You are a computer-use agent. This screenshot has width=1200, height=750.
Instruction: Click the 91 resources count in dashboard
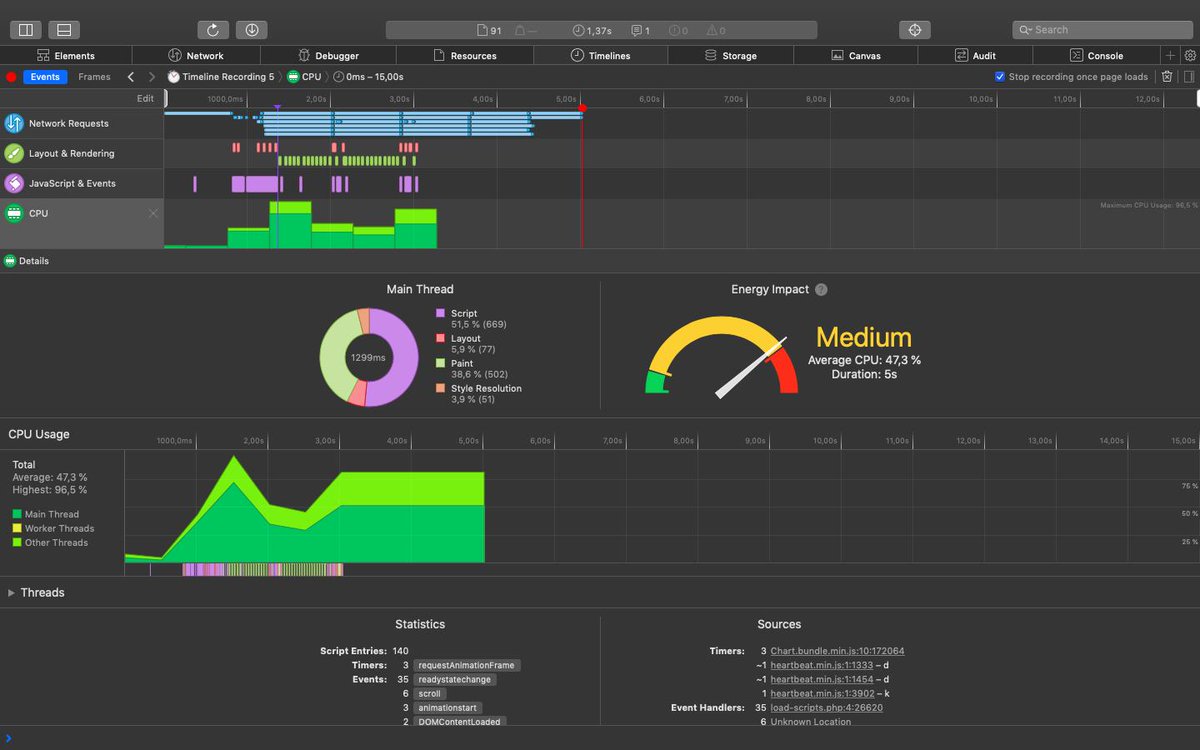point(490,31)
